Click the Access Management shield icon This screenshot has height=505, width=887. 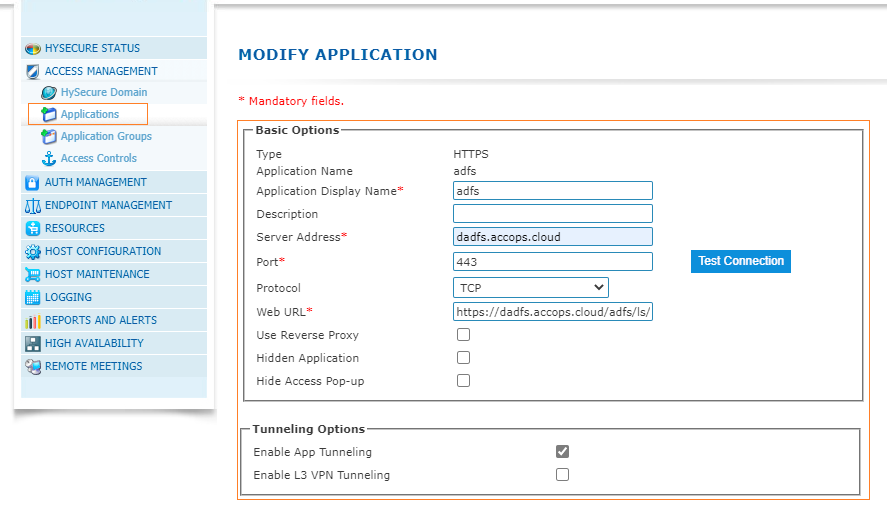point(32,71)
